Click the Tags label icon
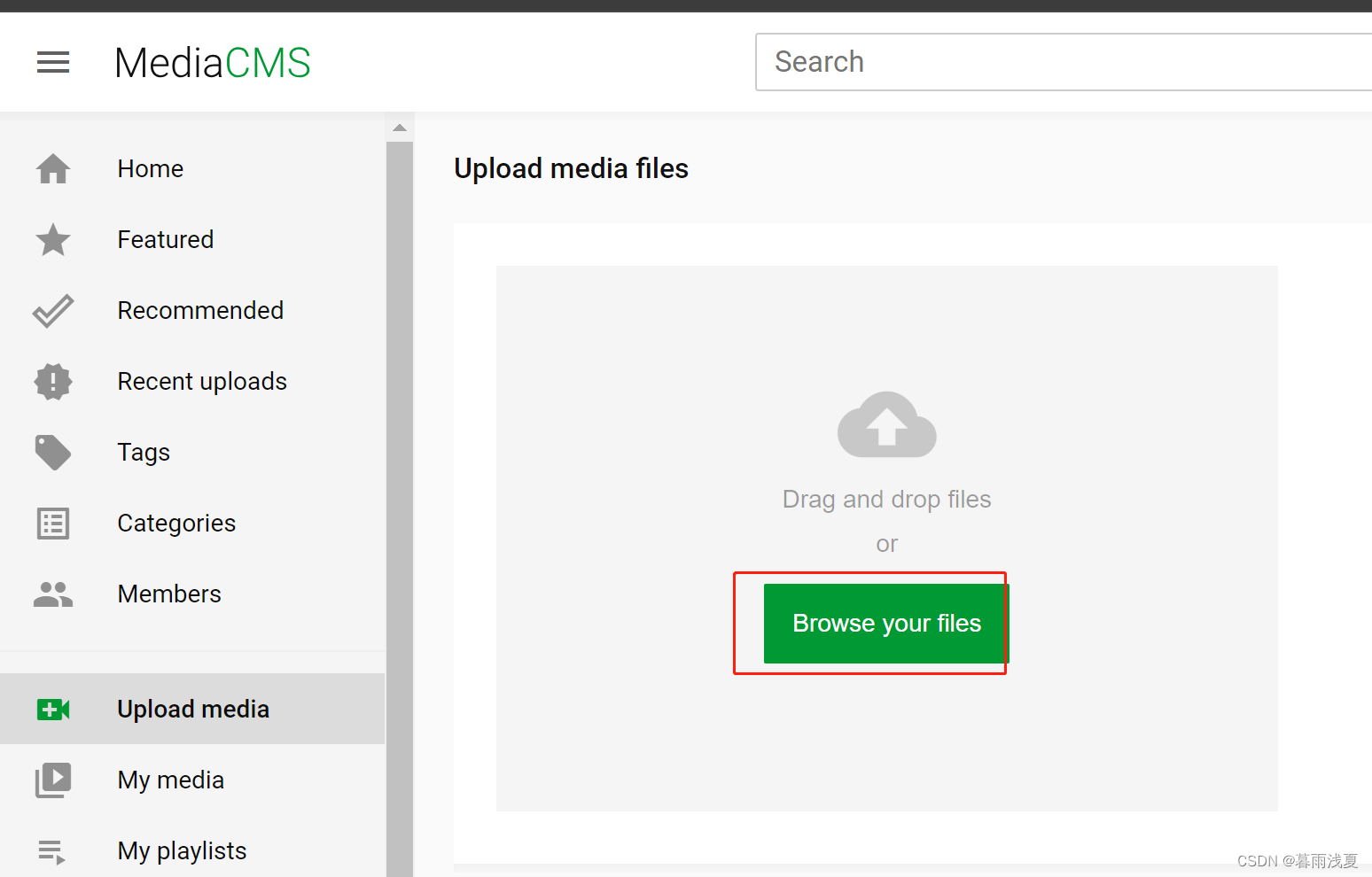 53,452
